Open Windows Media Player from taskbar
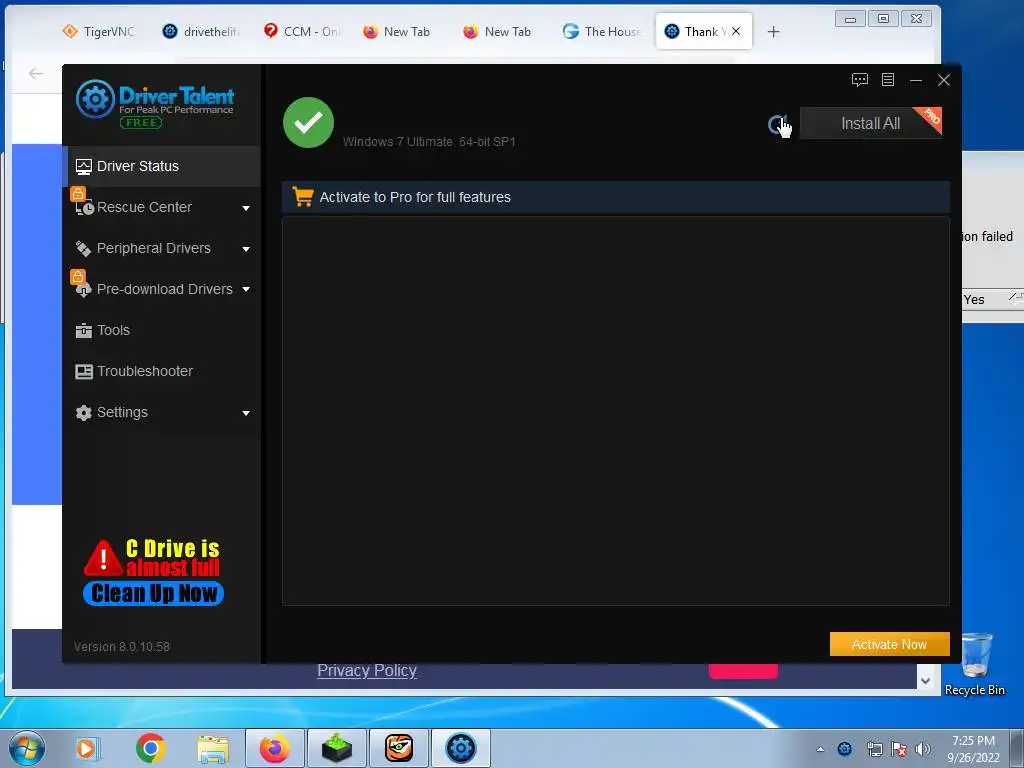The height and width of the screenshot is (768, 1024). tap(86, 748)
